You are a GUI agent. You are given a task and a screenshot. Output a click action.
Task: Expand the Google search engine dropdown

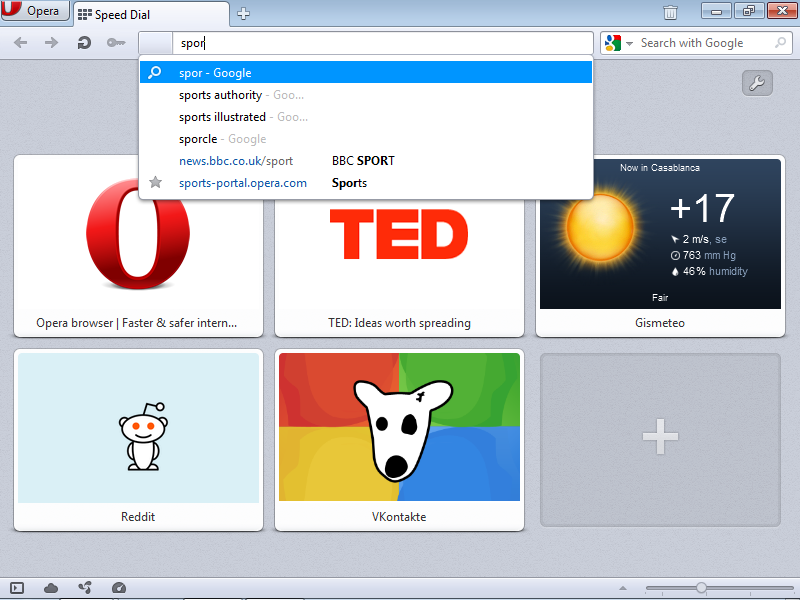click(x=629, y=43)
